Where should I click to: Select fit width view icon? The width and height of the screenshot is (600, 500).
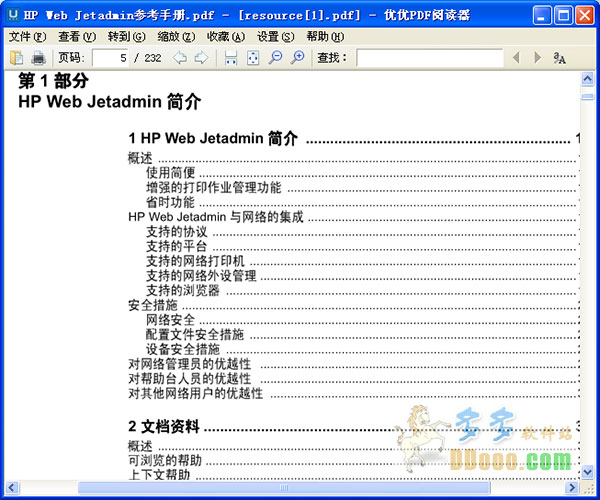point(231,58)
